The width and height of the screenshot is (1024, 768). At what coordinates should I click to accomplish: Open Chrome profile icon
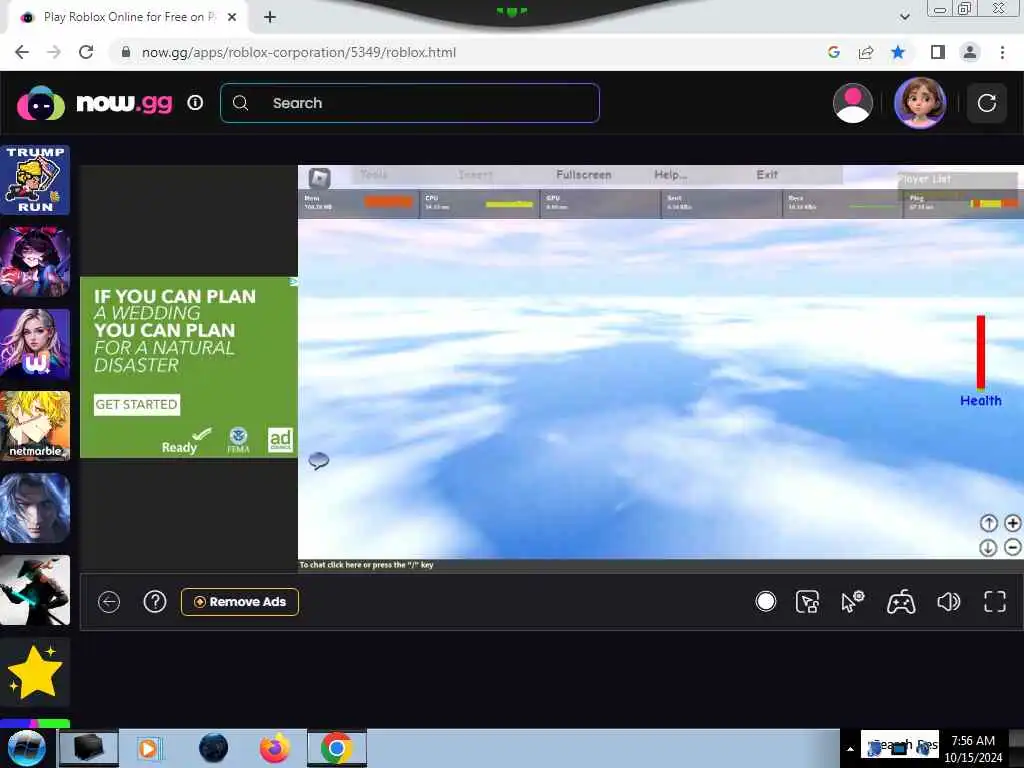coord(970,52)
